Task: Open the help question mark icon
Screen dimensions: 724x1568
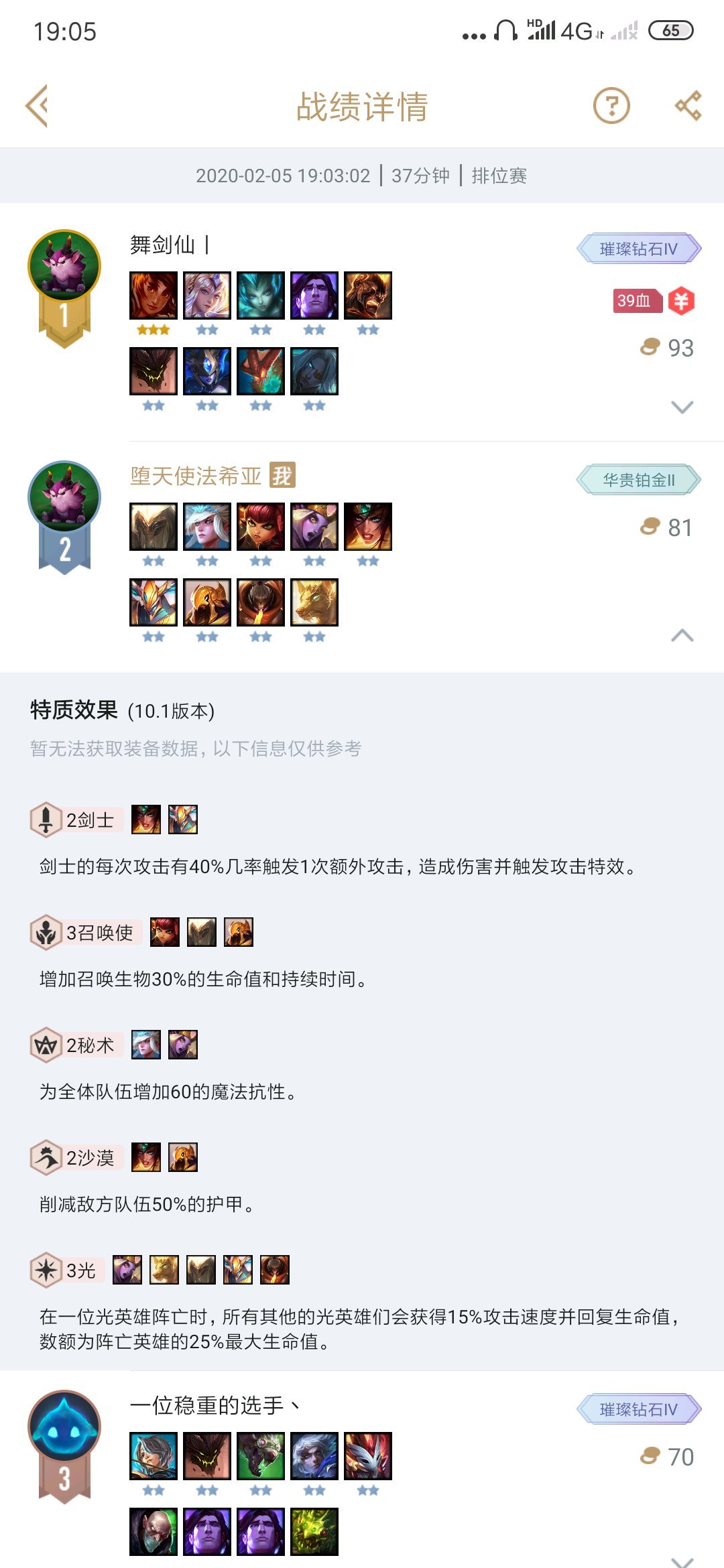Action: click(611, 106)
